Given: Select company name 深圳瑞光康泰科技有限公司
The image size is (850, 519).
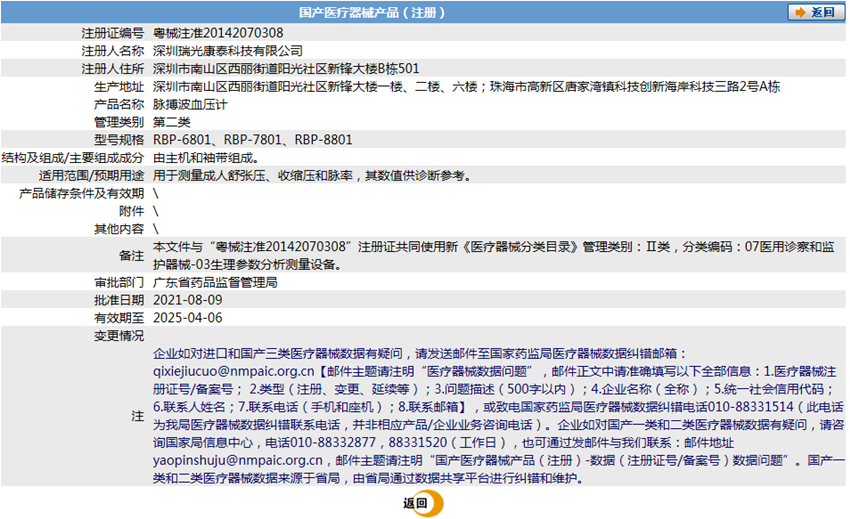Looking at the screenshot, I should tap(228, 51).
